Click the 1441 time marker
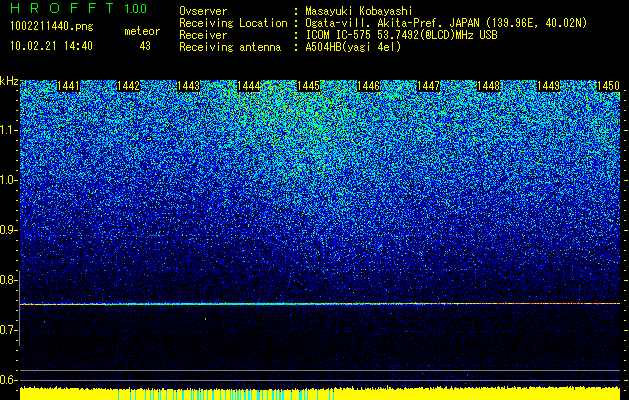Screen dimensions: 629x400 (69, 86)
